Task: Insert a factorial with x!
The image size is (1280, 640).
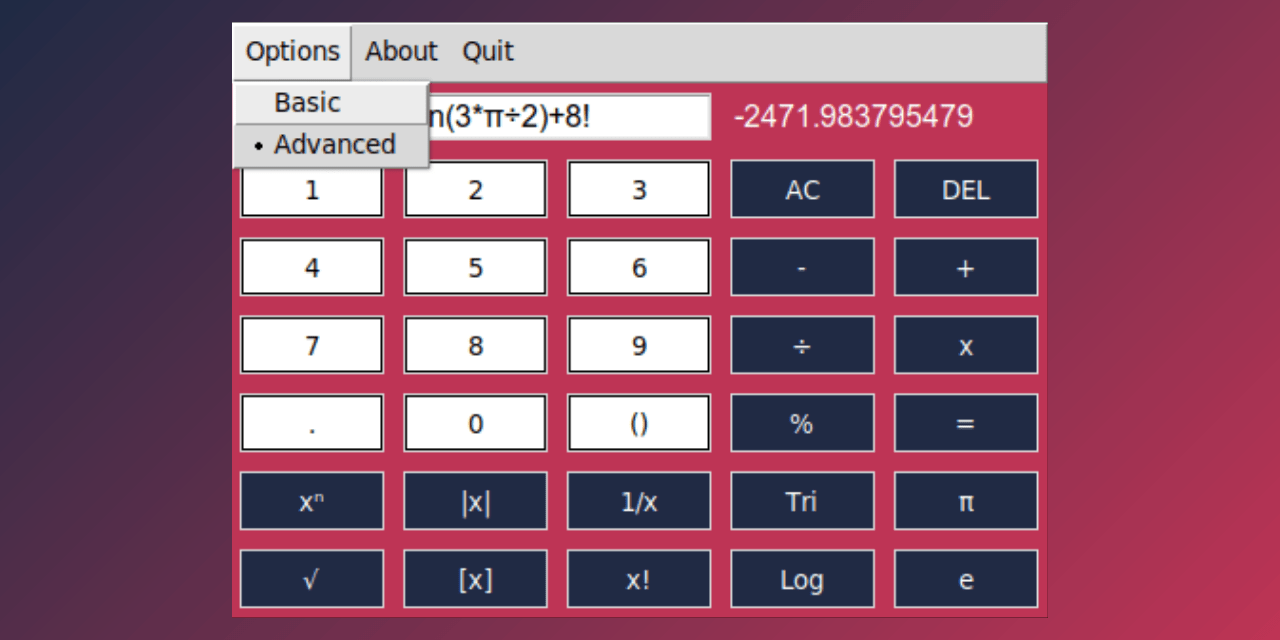Action: [x=638, y=579]
